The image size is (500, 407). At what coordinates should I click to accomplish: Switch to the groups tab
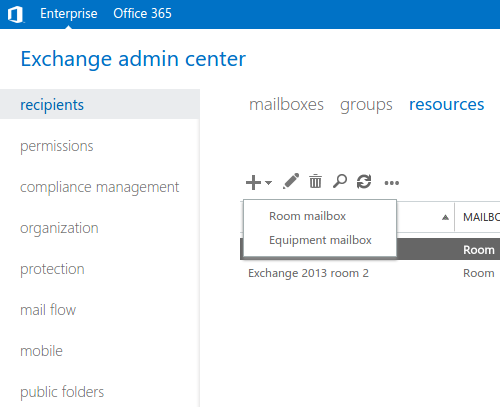tap(366, 105)
